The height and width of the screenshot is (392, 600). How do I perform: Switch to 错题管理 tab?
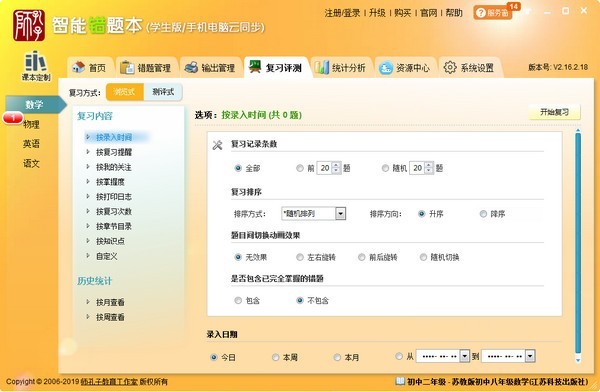pos(146,68)
